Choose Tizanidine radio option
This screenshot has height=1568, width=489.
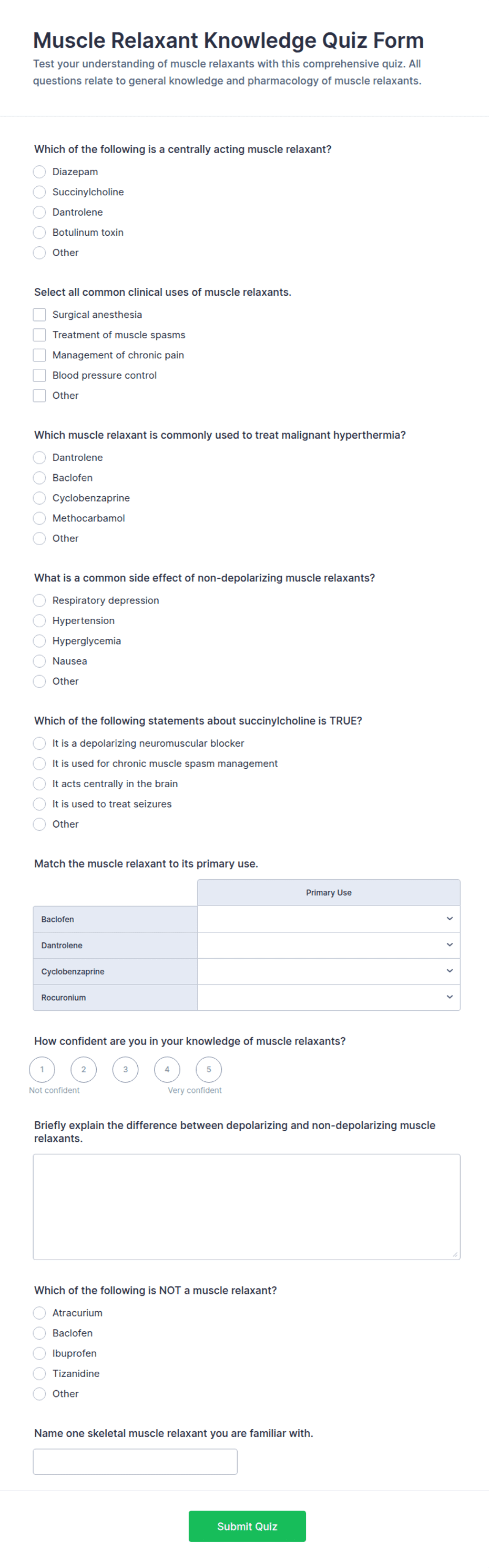(x=39, y=1374)
